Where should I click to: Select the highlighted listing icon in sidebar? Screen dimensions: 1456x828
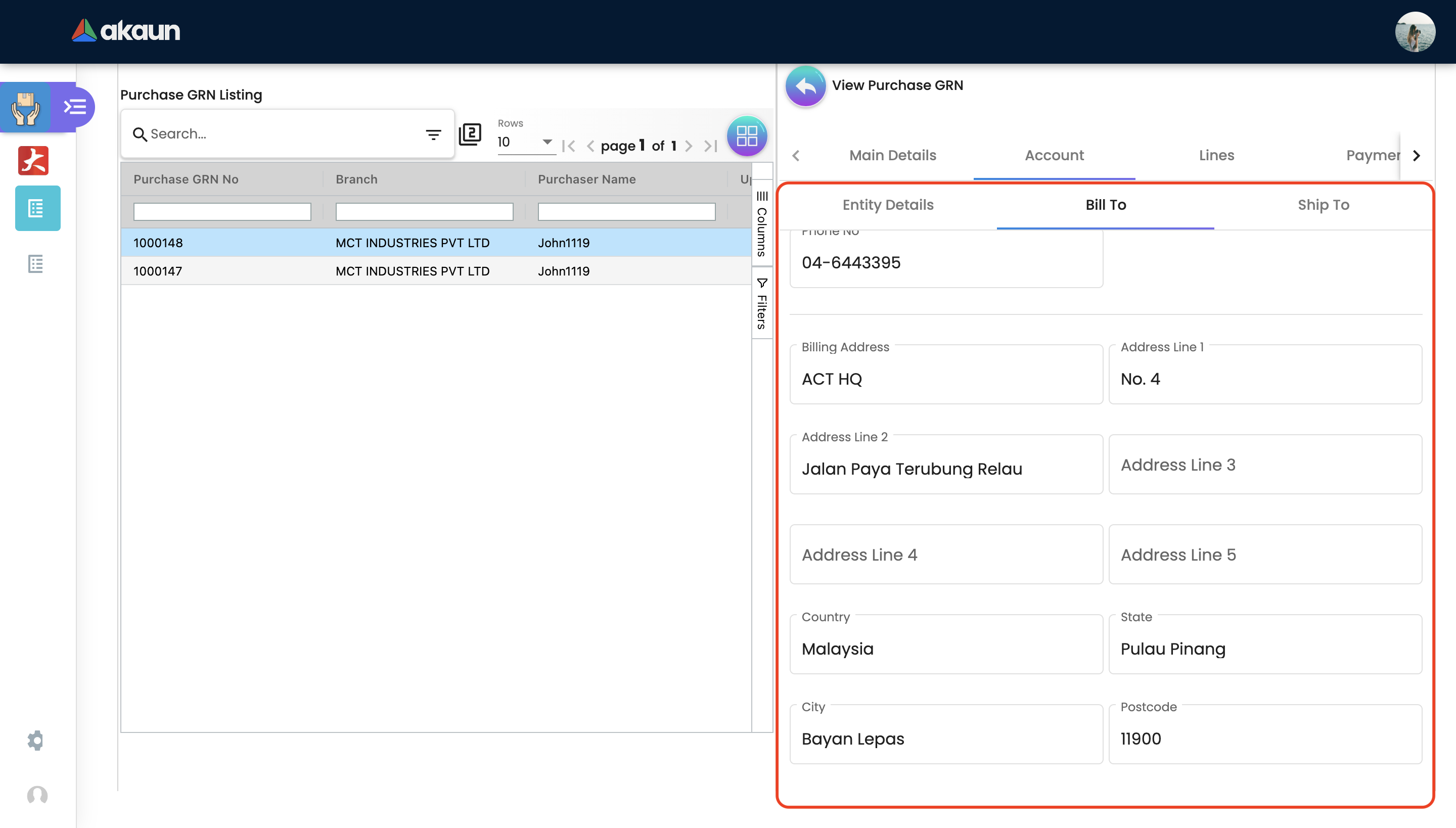coord(37,208)
